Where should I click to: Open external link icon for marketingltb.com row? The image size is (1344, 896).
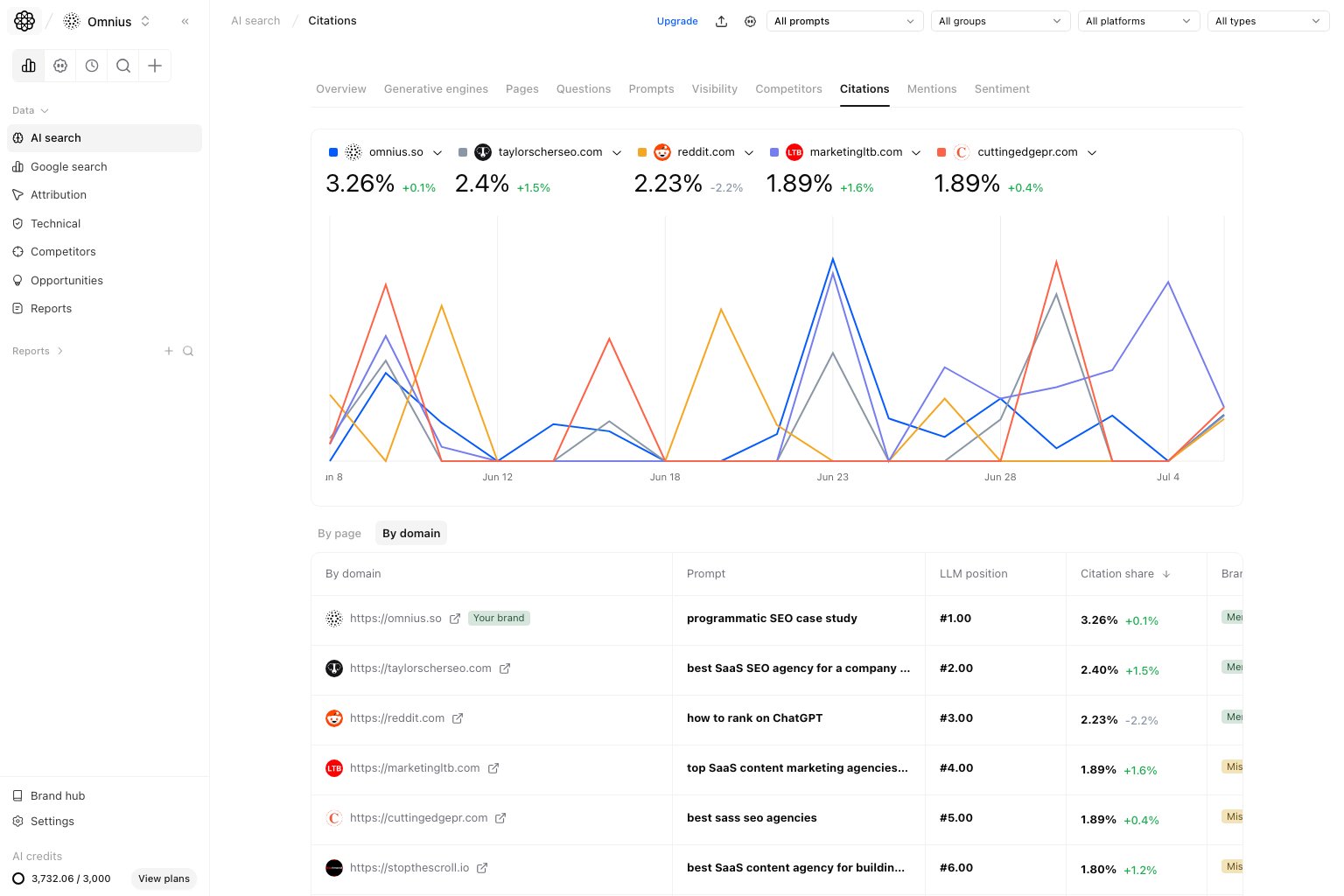tap(493, 768)
